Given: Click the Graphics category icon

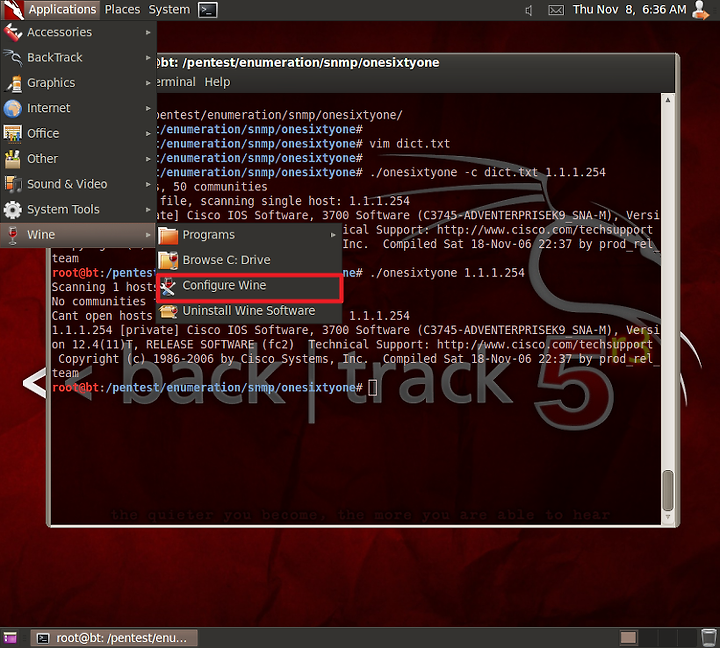Looking at the screenshot, I should (13, 83).
